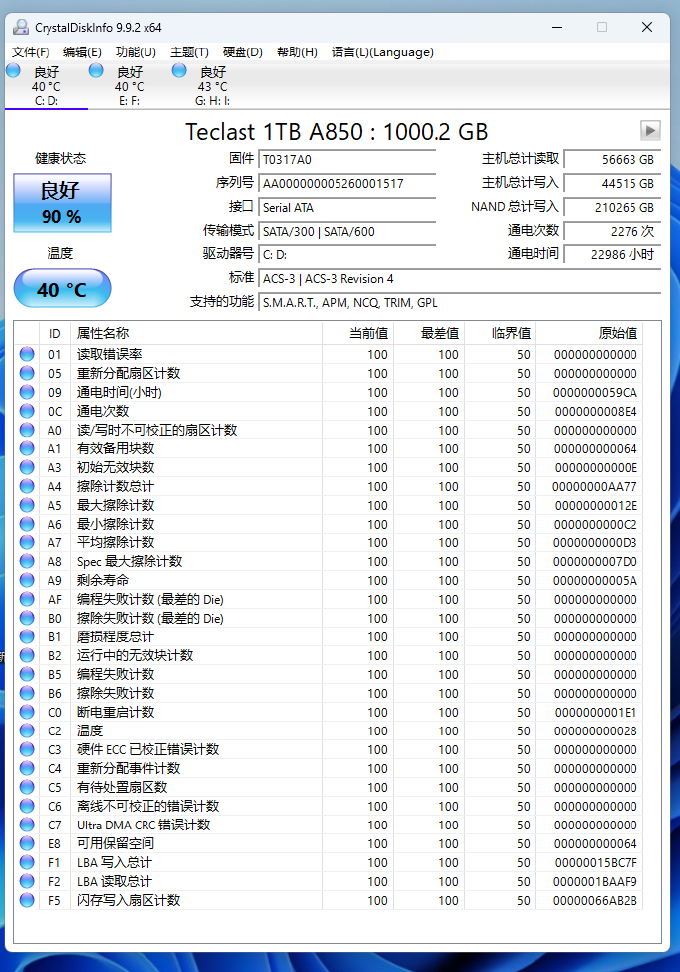Open the 帮助(H) menu

[298, 52]
